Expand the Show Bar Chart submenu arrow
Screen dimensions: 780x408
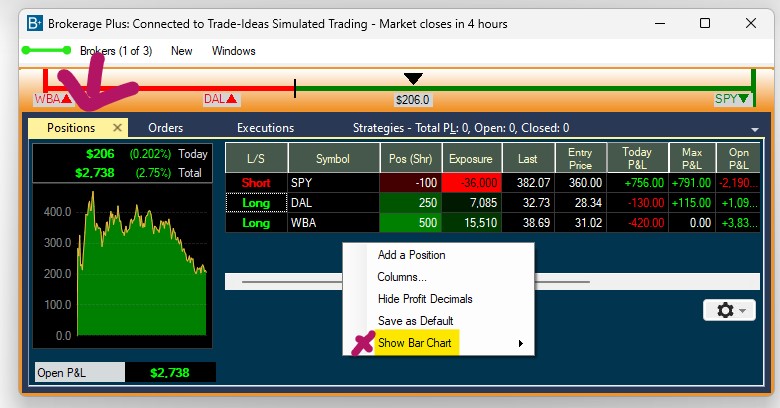[x=520, y=344]
